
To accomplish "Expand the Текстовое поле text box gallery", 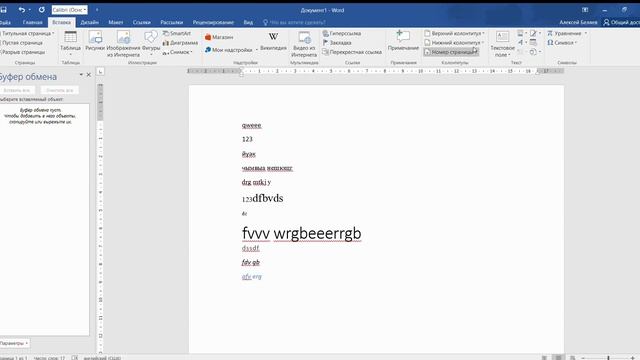I will point(502,44).
